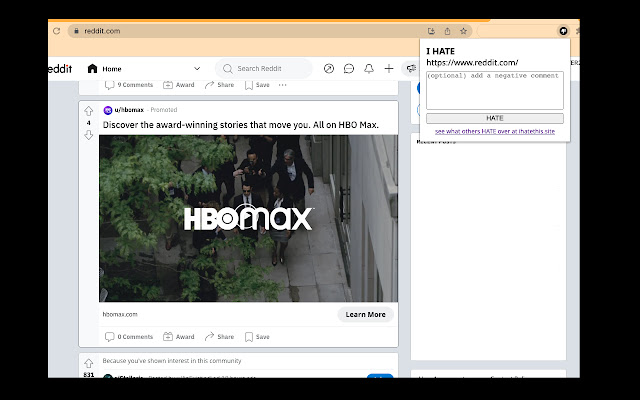640x400 pixels.
Task: Click the HATE button in popup
Action: (x=495, y=118)
